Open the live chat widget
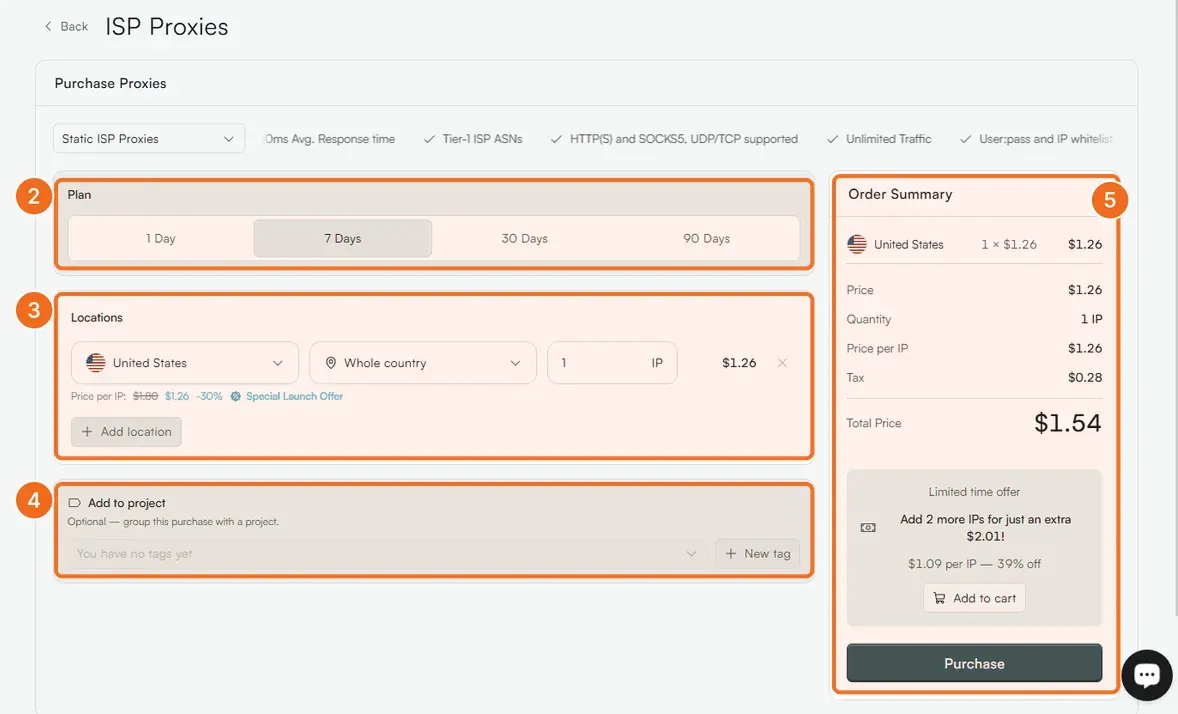1178x714 pixels. pyautogui.click(x=1146, y=675)
